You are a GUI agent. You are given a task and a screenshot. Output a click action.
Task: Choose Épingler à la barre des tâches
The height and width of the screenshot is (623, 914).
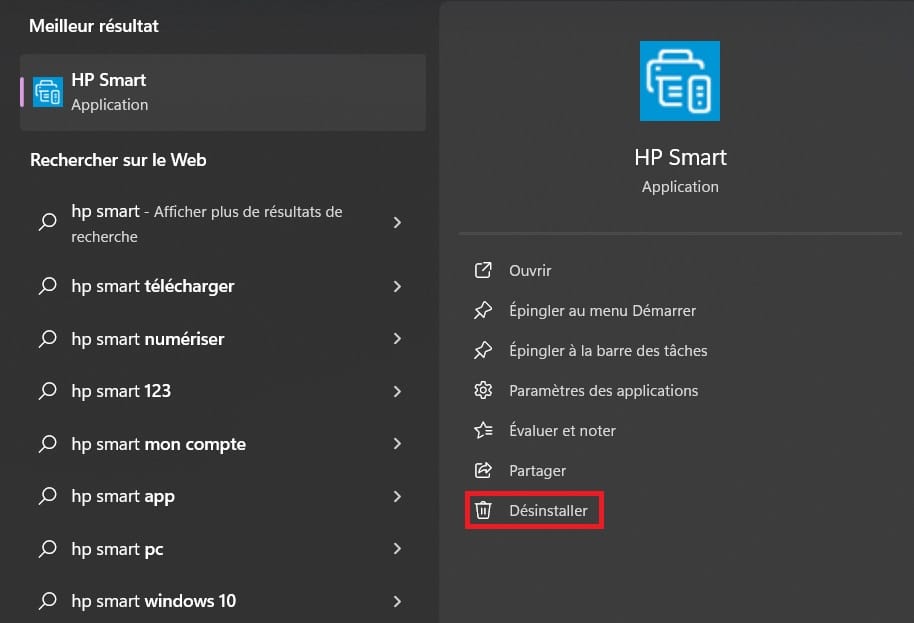click(x=607, y=351)
